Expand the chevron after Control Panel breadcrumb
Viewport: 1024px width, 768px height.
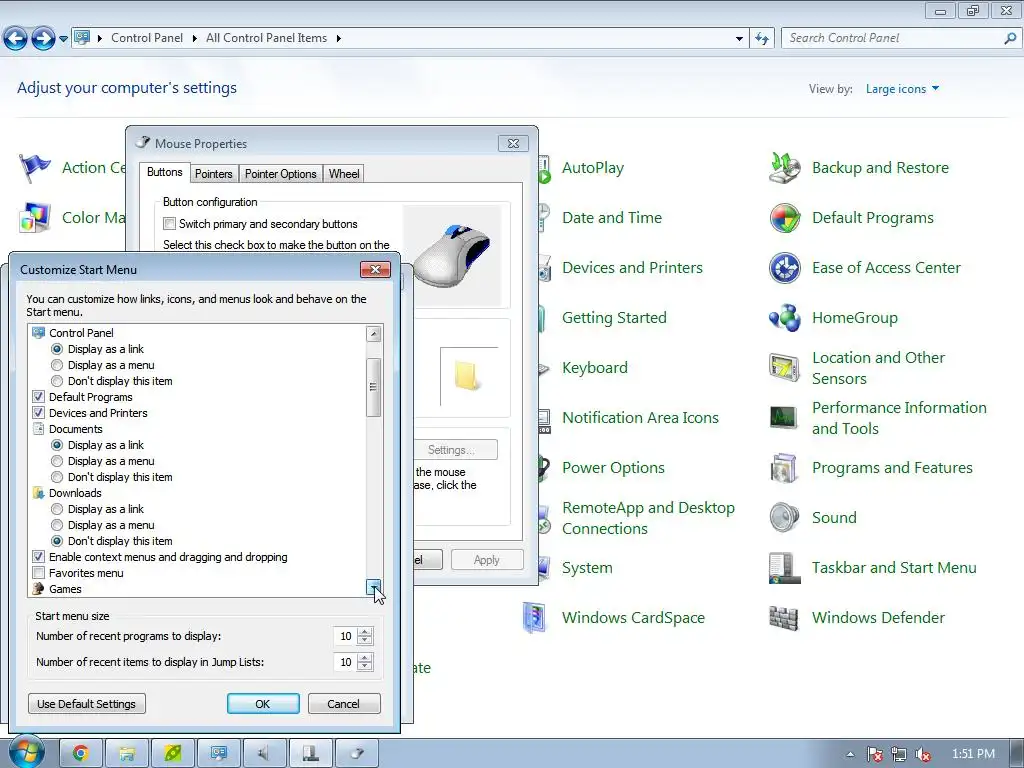click(195, 39)
